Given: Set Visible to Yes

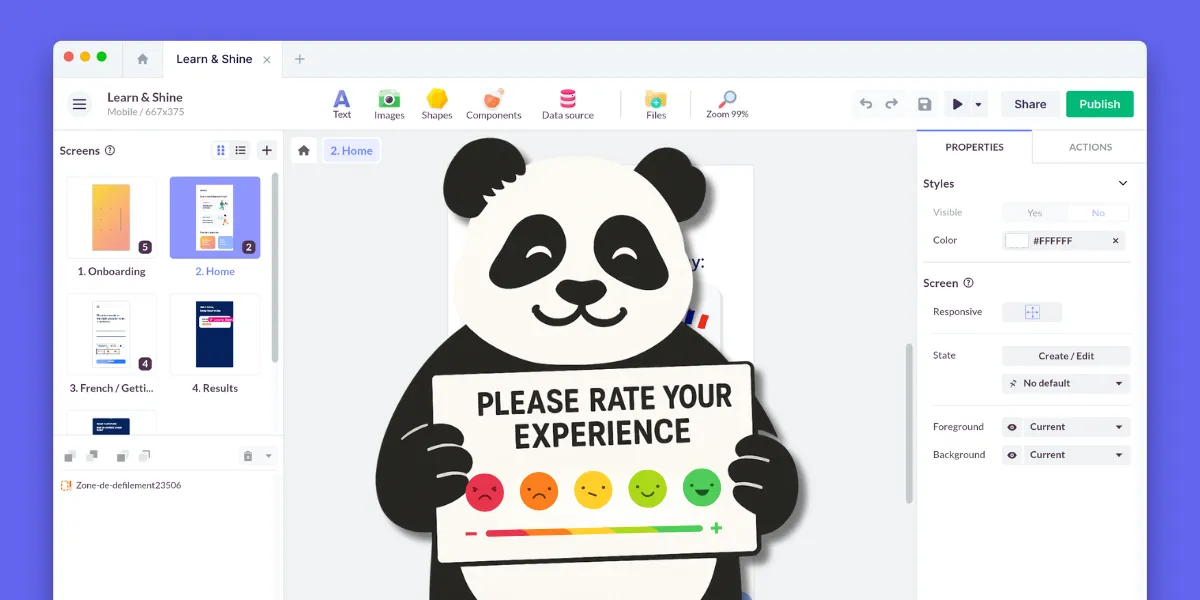Looking at the screenshot, I should pyautogui.click(x=1034, y=213).
